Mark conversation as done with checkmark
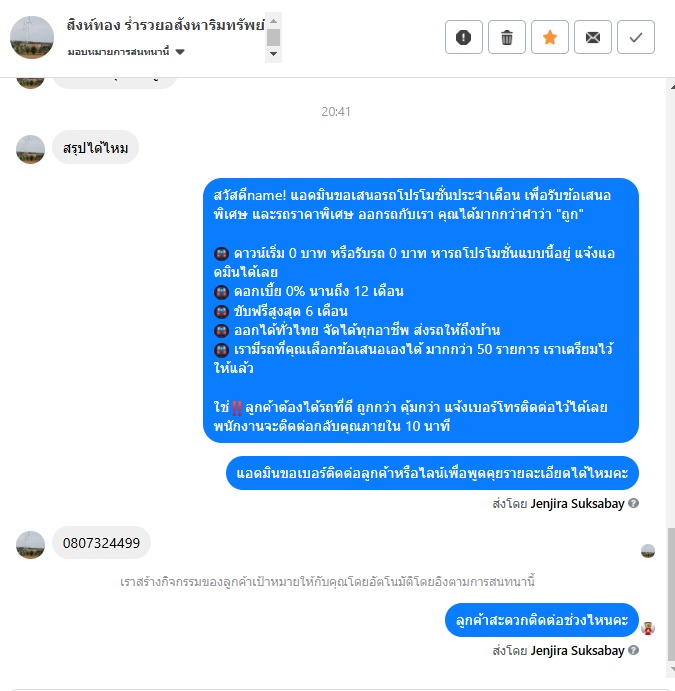The image size is (675, 691). [636, 37]
